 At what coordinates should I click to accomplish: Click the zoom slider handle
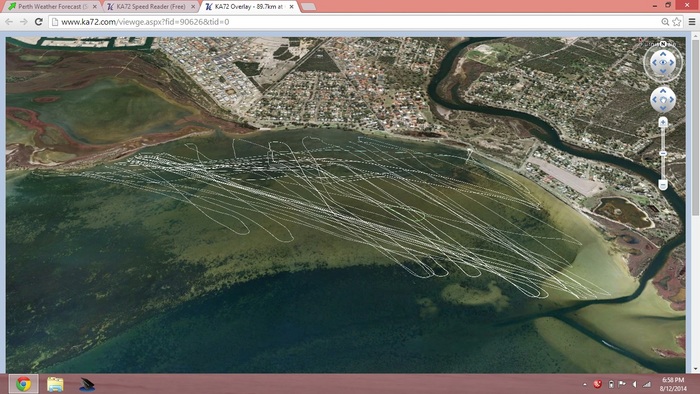click(663, 153)
